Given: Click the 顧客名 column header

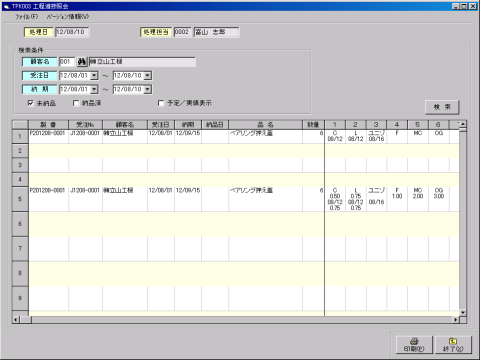Looking at the screenshot, I should (x=125, y=125).
